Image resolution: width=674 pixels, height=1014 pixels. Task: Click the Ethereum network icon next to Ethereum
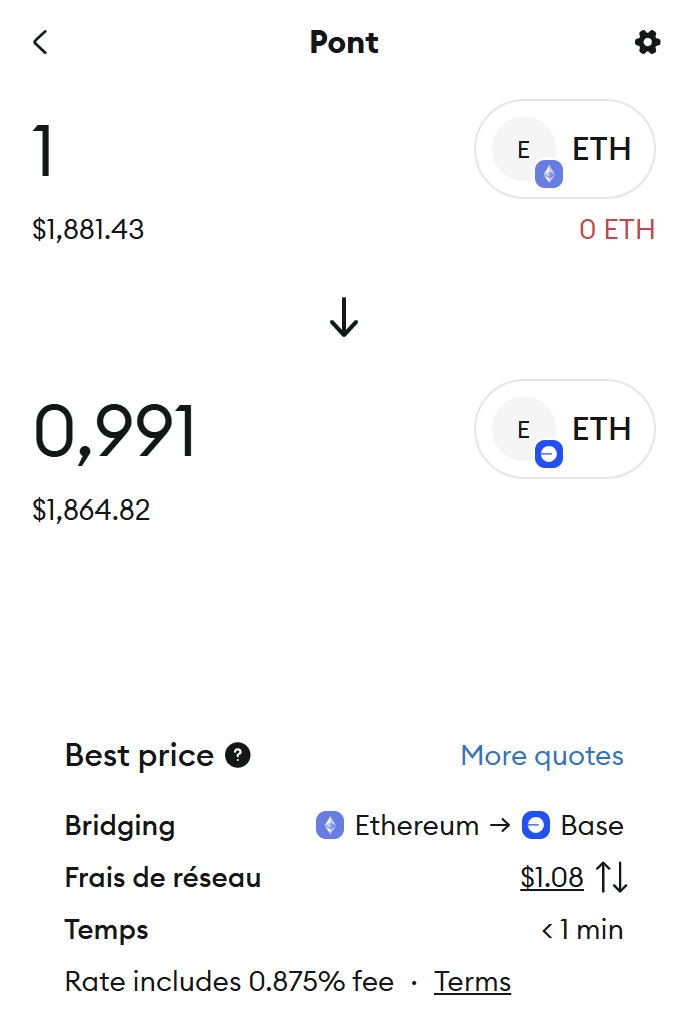tap(330, 825)
